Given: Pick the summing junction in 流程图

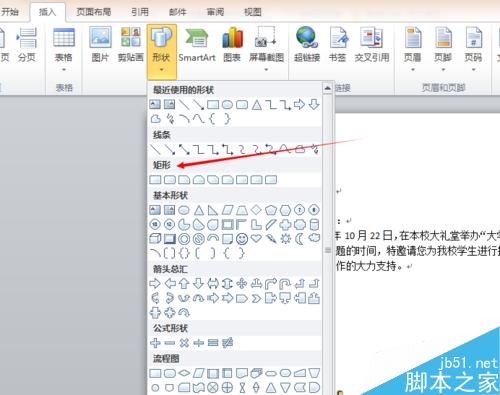Looking at the screenshot, I should (x=213, y=387).
